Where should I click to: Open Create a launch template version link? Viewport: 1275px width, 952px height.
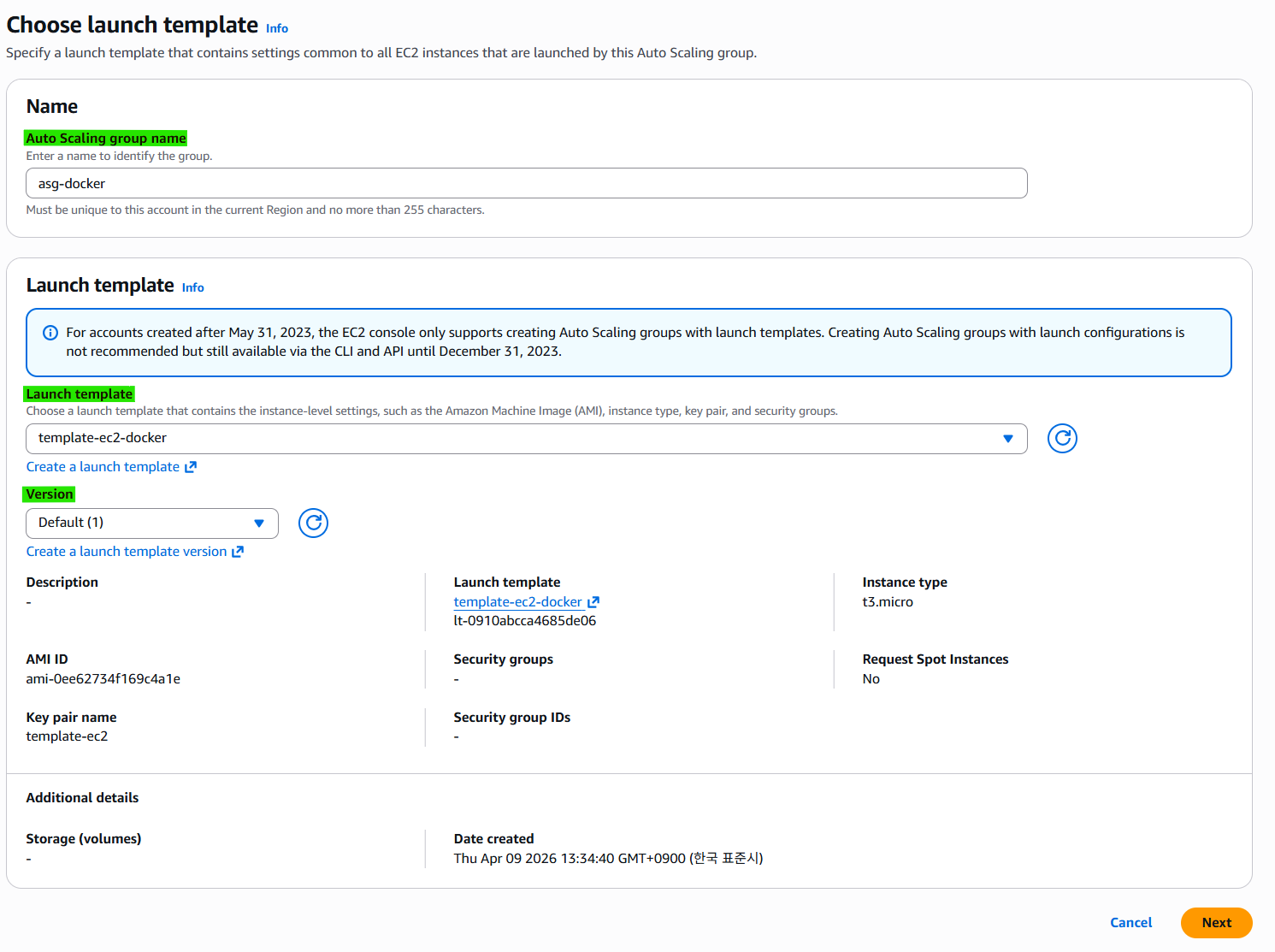pos(127,552)
